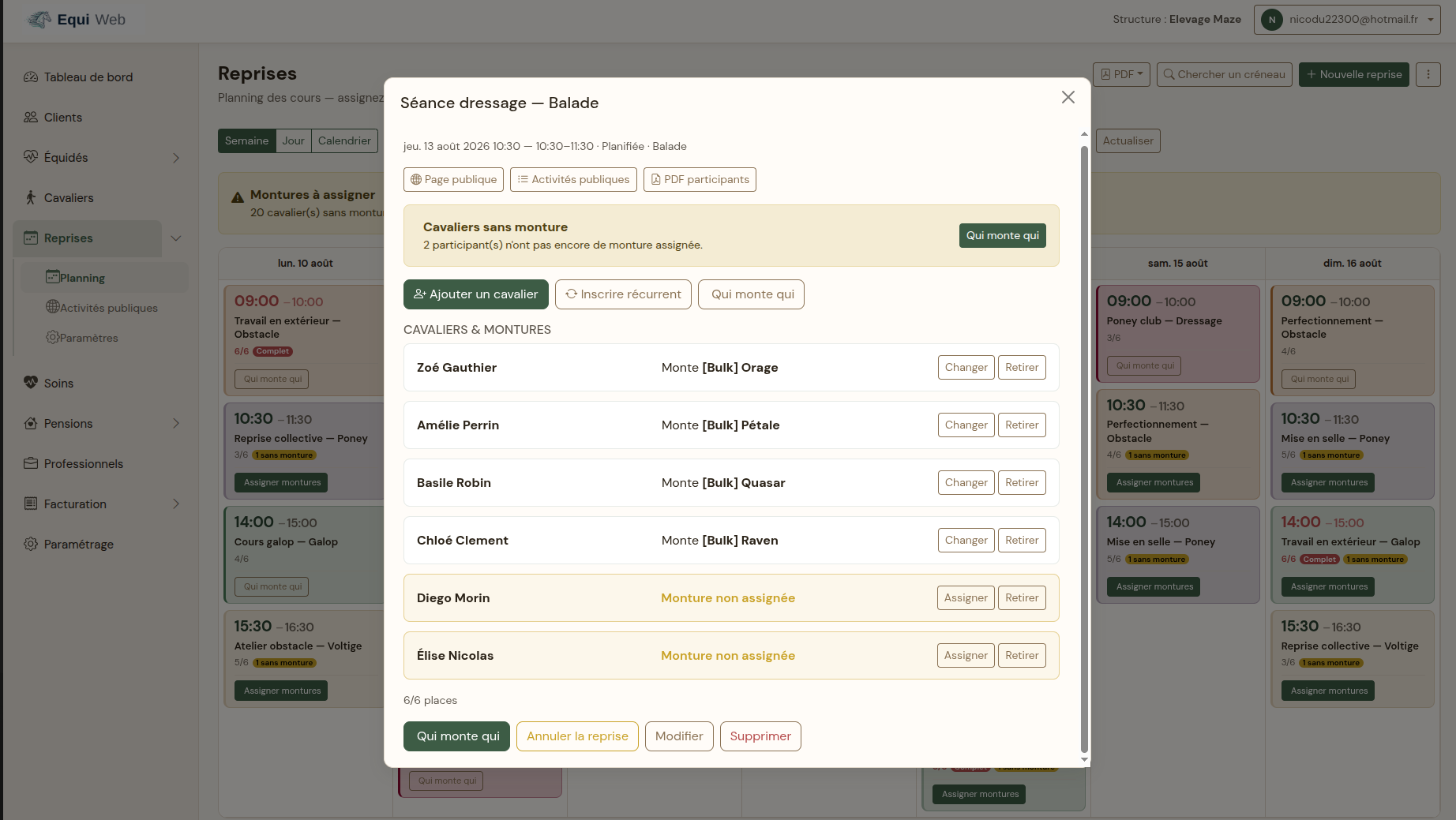Open Soins heart icon in sidebar
Screen dimensions: 1456x820
coord(31,383)
